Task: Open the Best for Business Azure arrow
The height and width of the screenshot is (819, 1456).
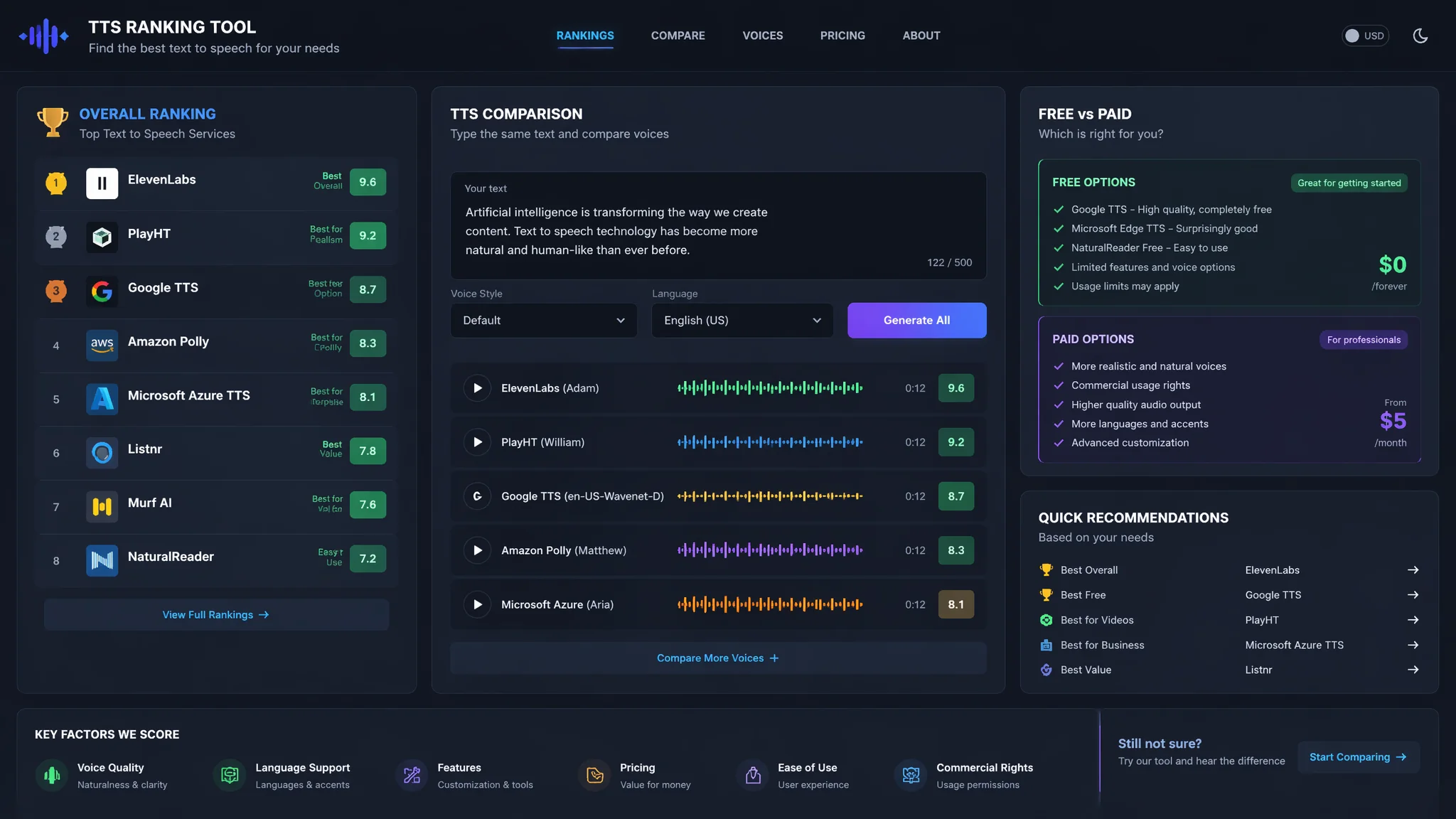Action: [x=1413, y=645]
